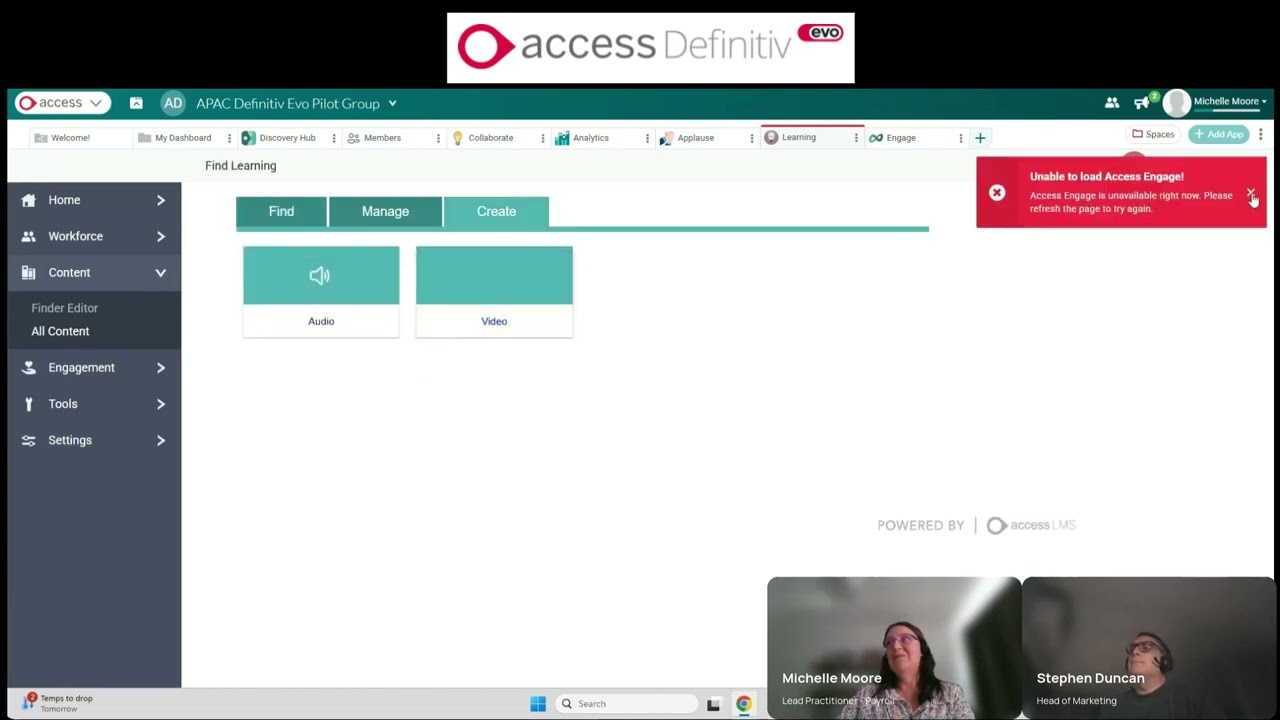Image resolution: width=1280 pixels, height=720 pixels.
Task: Click the Video content tile
Action: pyautogui.click(x=494, y=275)
